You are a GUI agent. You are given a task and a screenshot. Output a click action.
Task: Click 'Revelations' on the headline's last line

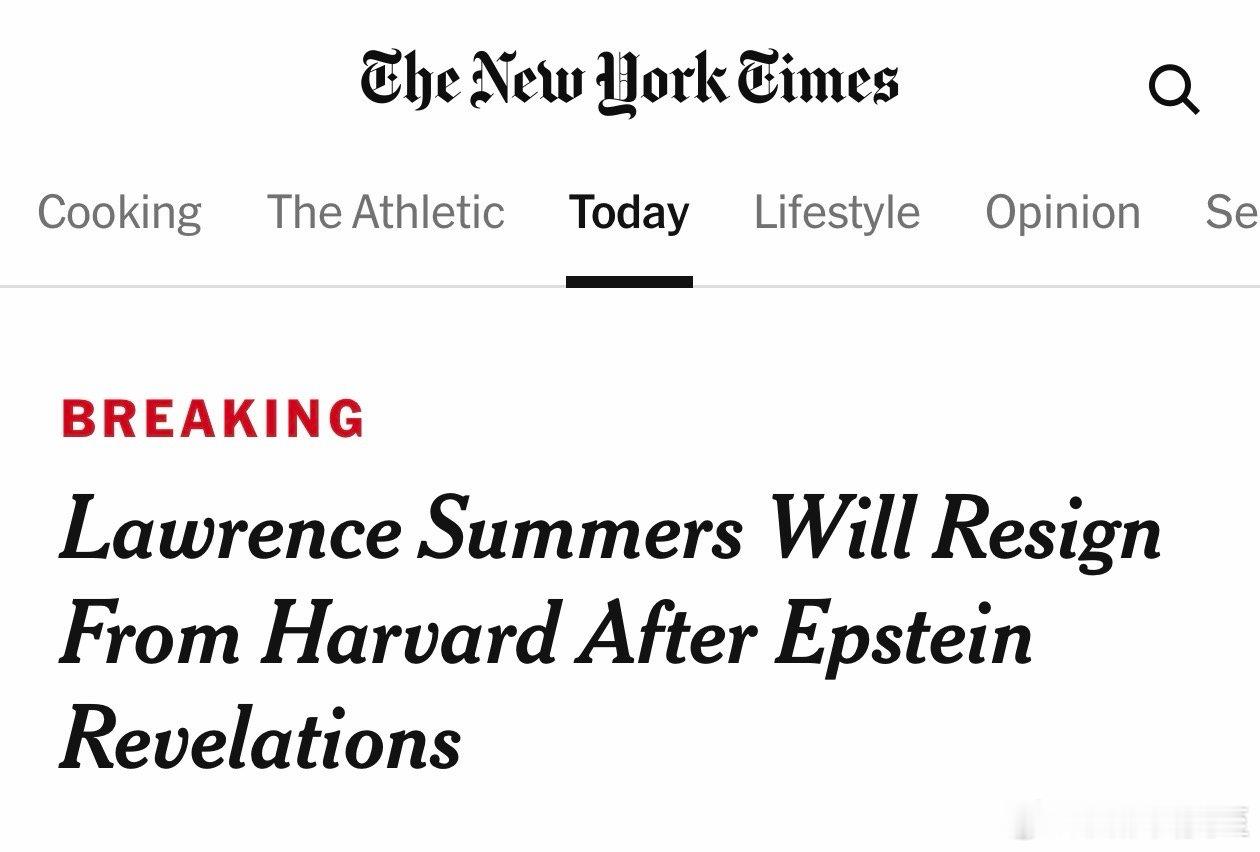260,740
